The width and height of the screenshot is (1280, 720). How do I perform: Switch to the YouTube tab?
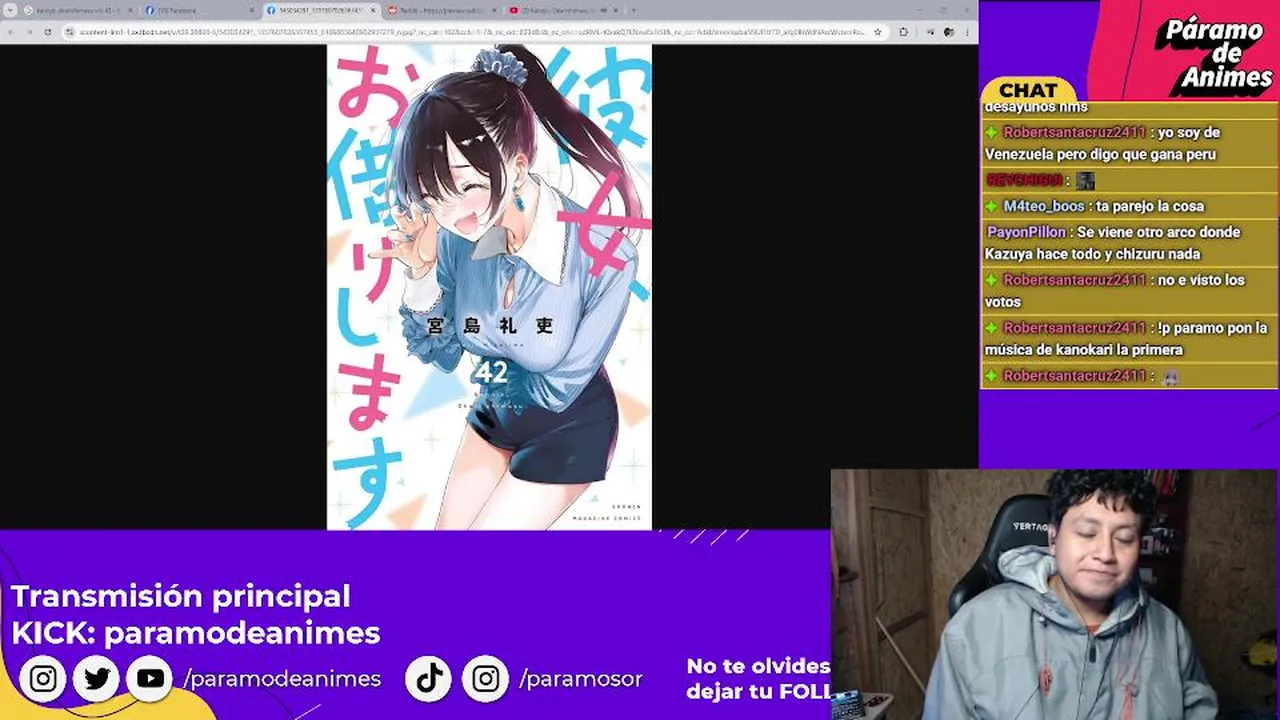click(563, 10)
